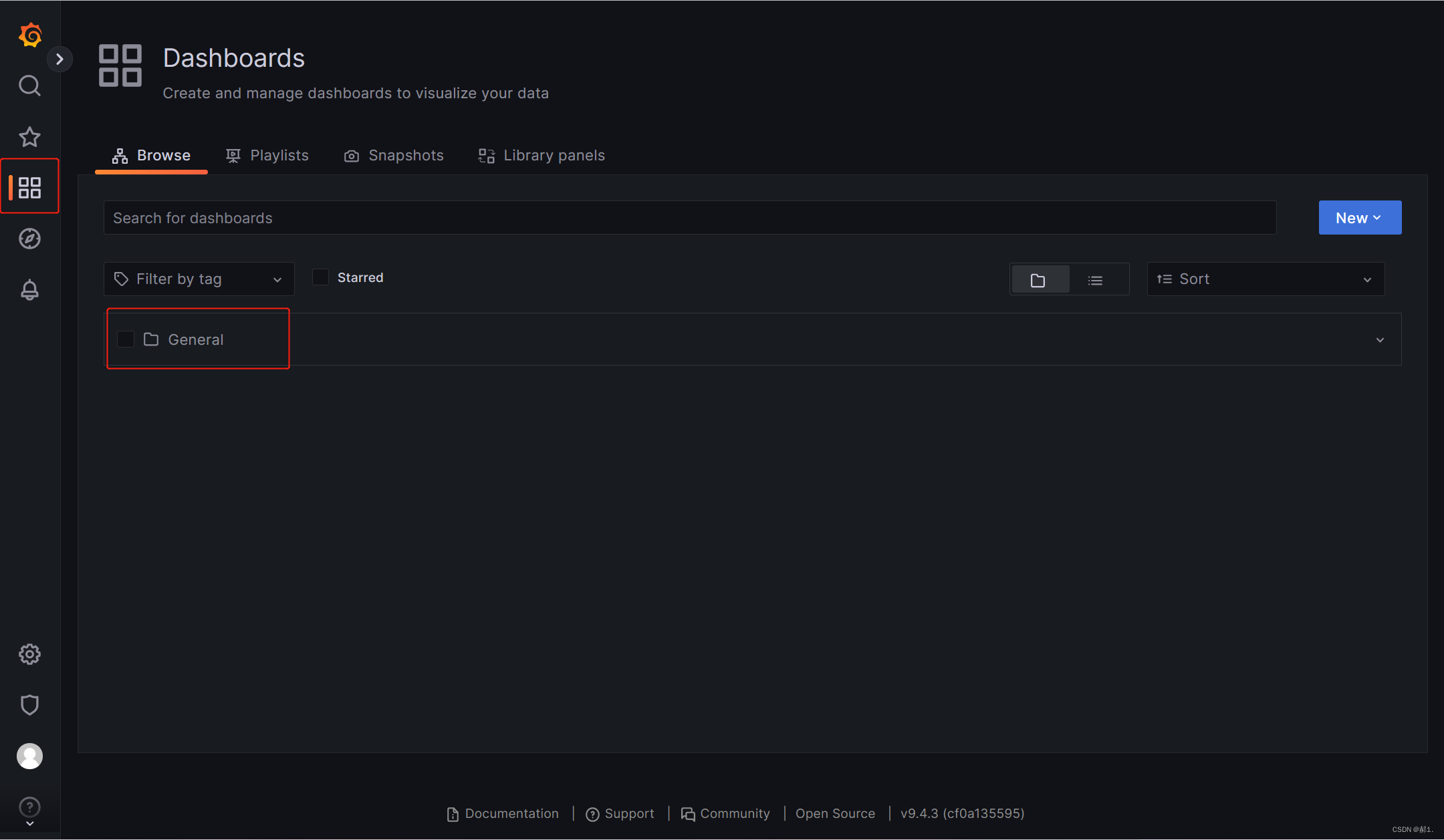Click the Grafana logo home icon
This screenshot has width=1444, height=840.
point(30,35)
